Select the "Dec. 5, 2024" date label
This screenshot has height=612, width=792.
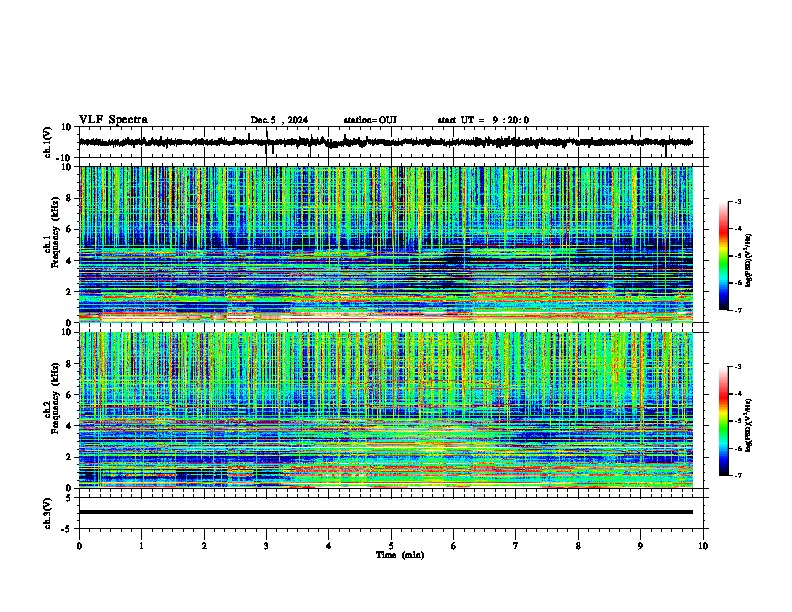[279, 120]
